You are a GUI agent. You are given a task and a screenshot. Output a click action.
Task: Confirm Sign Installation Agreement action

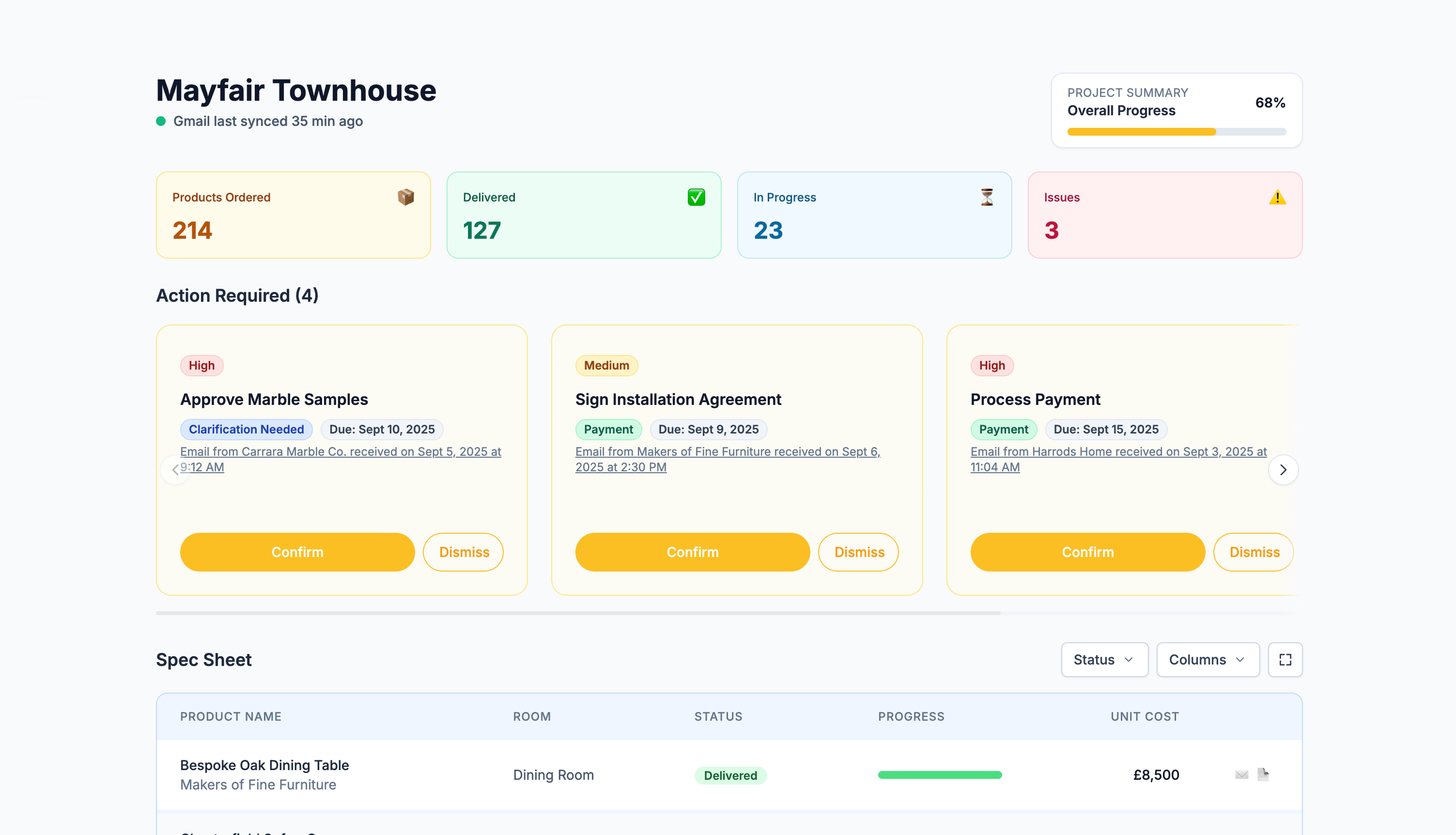(x=692, y=552)
